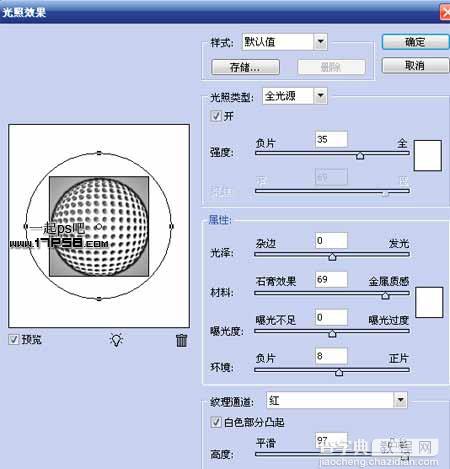450x469 pixels.
Task: Click the top handle of light circle
Action: pyautogui.click(x=99, y=153)
